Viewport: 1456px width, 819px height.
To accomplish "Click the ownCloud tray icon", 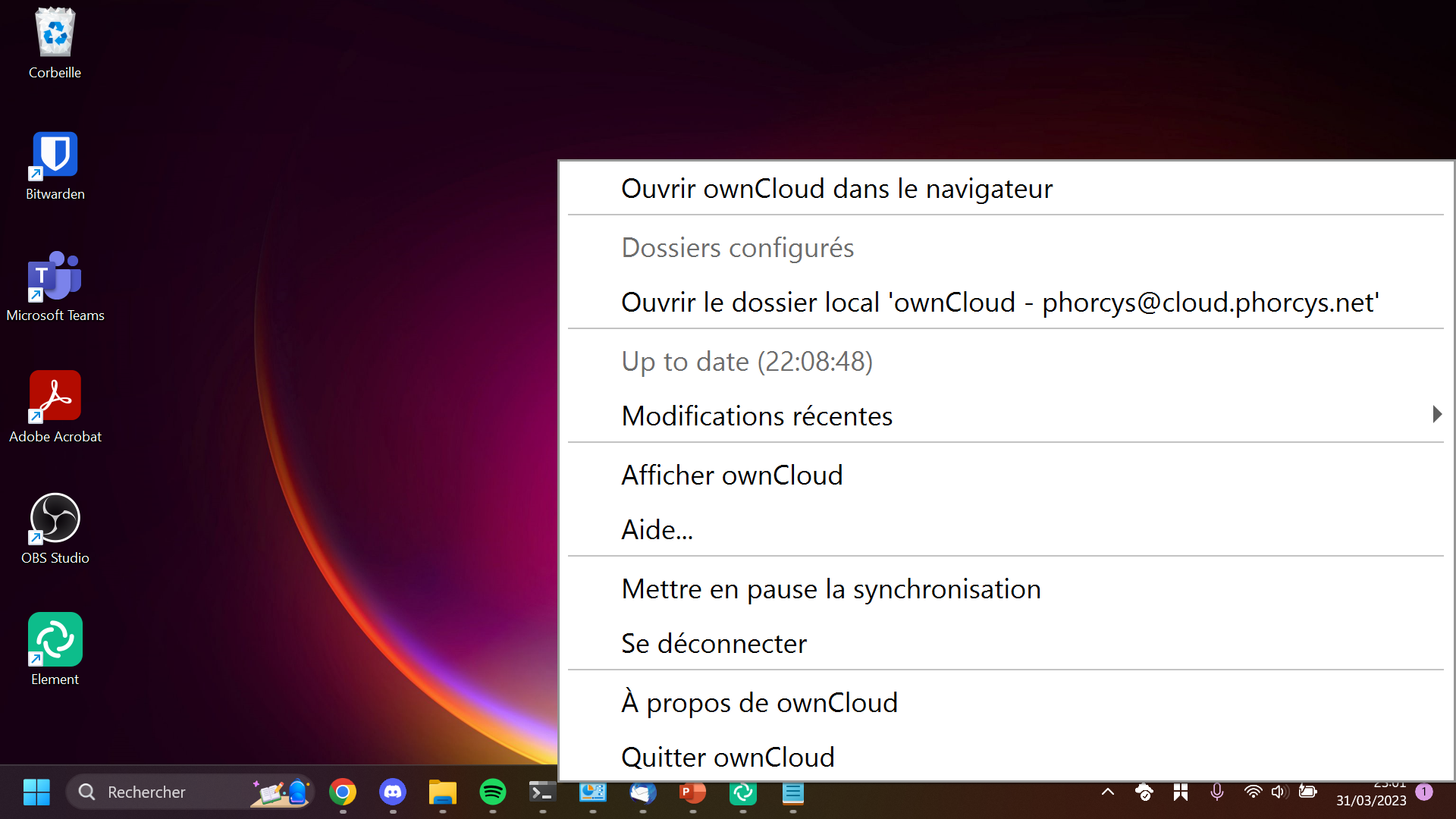I will (x=1144, y=792).
